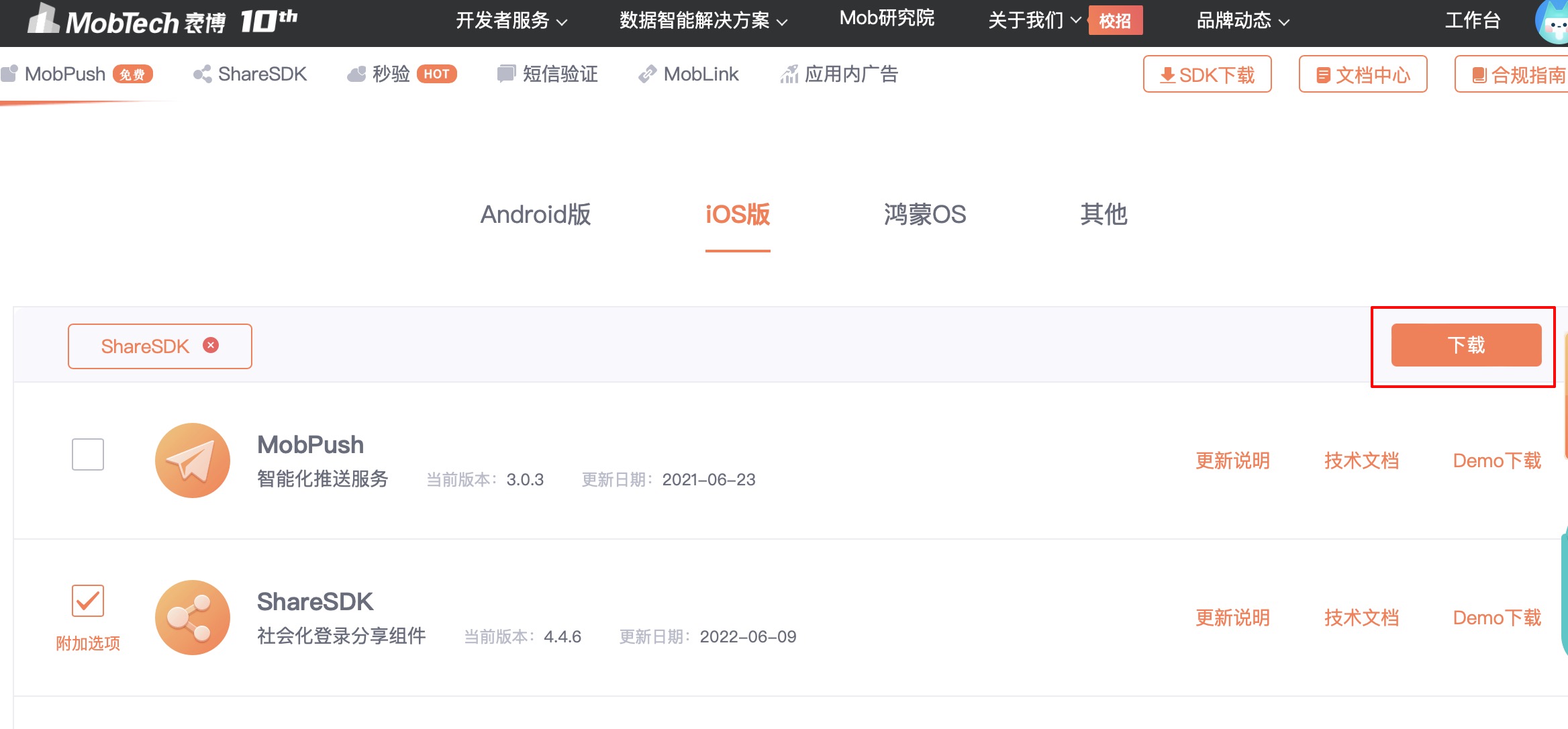Open the 秒验 cloud icon service
This screenshot has width=1568, height=729.
click(357, 74)
